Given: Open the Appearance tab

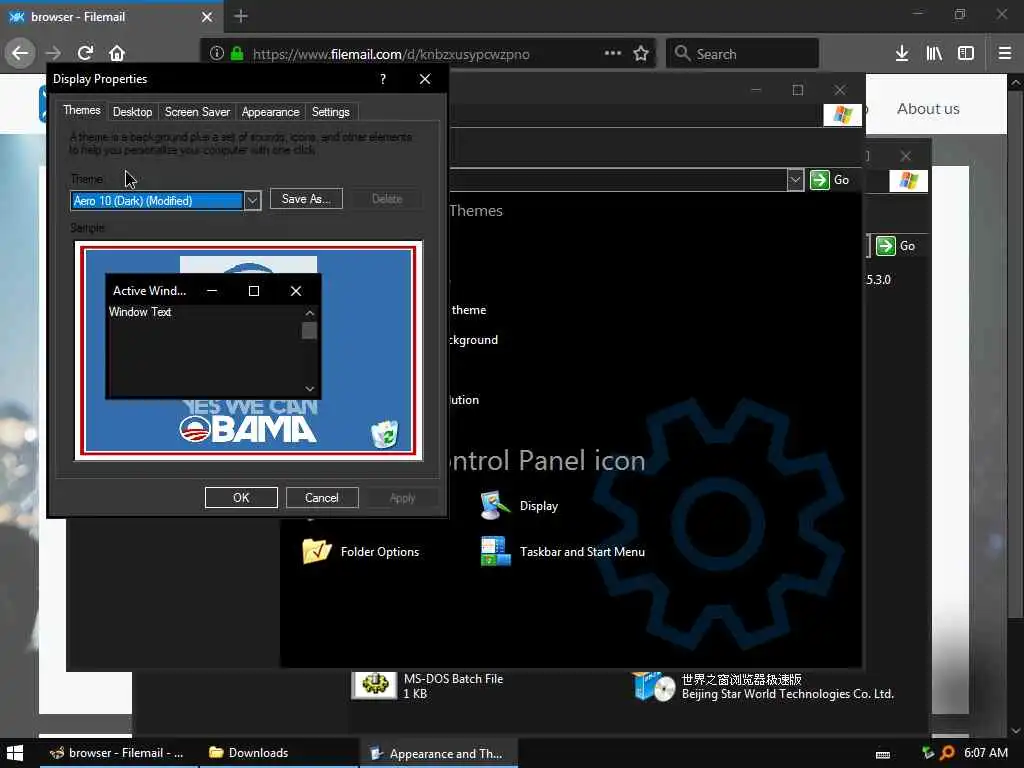Looking at the screenshot, I should (x=270, y=112).
